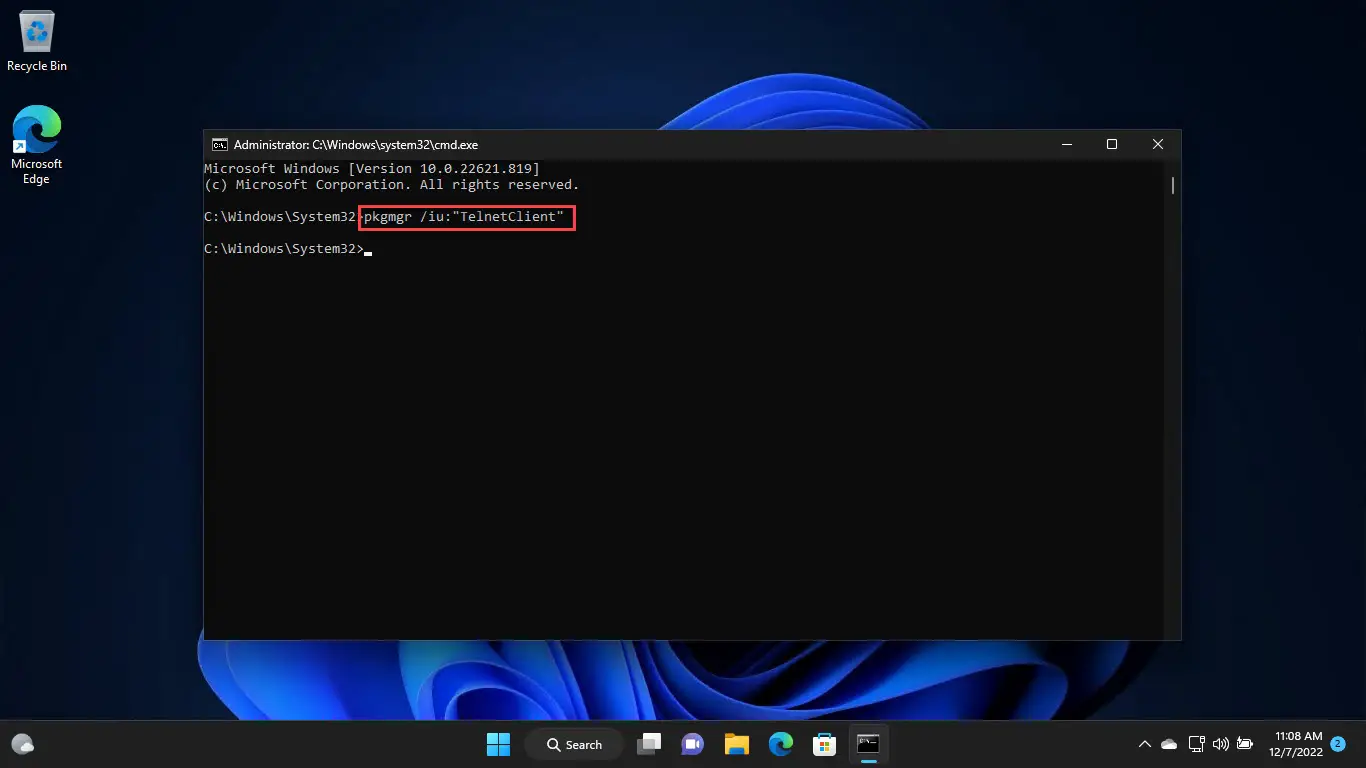1366x768 pixels.
Task: Click the Microsoft Corporation copyright line
Action: [x=392, y=184]
